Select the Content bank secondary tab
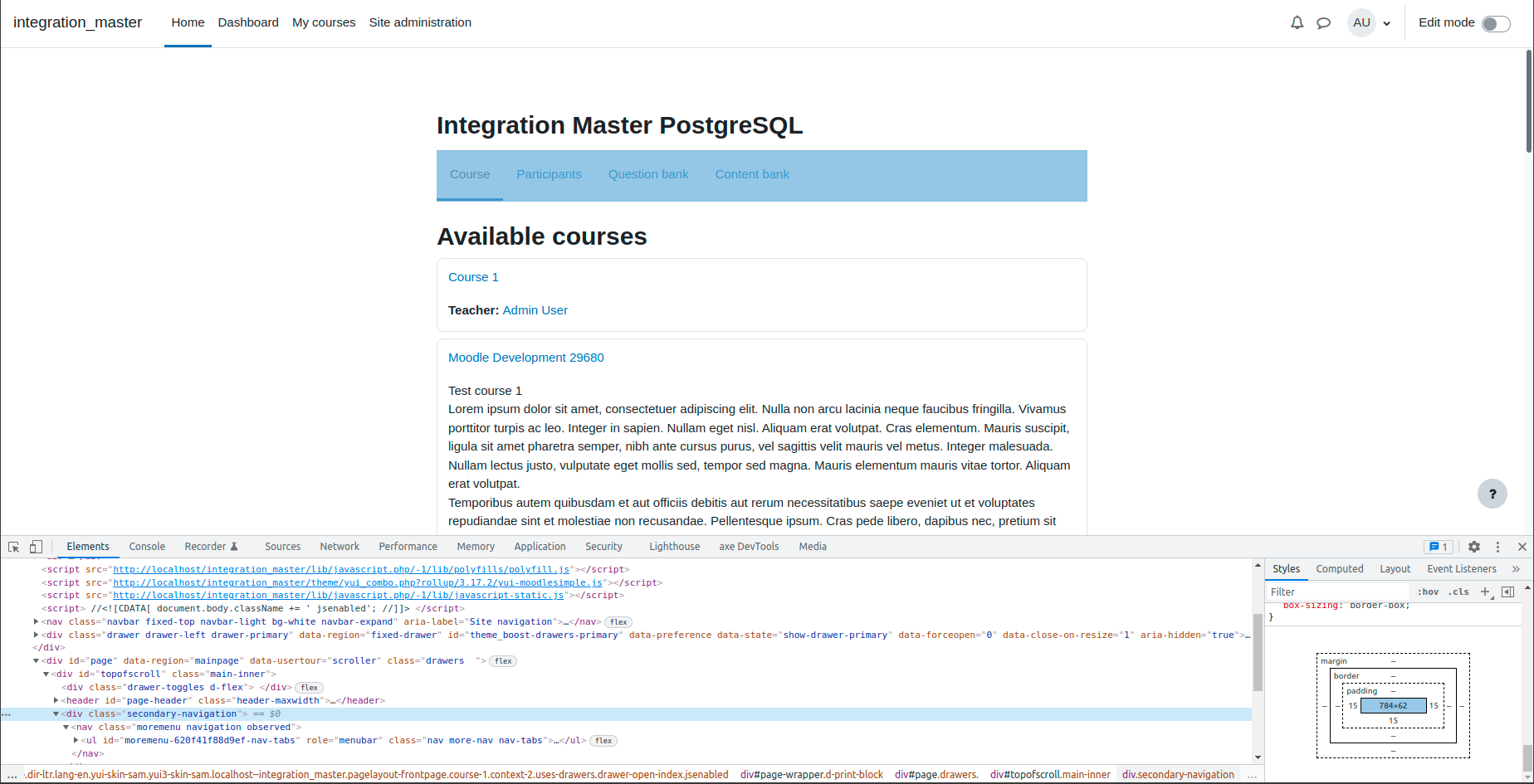Viewport: 1534px width, 784px height. 752,174
